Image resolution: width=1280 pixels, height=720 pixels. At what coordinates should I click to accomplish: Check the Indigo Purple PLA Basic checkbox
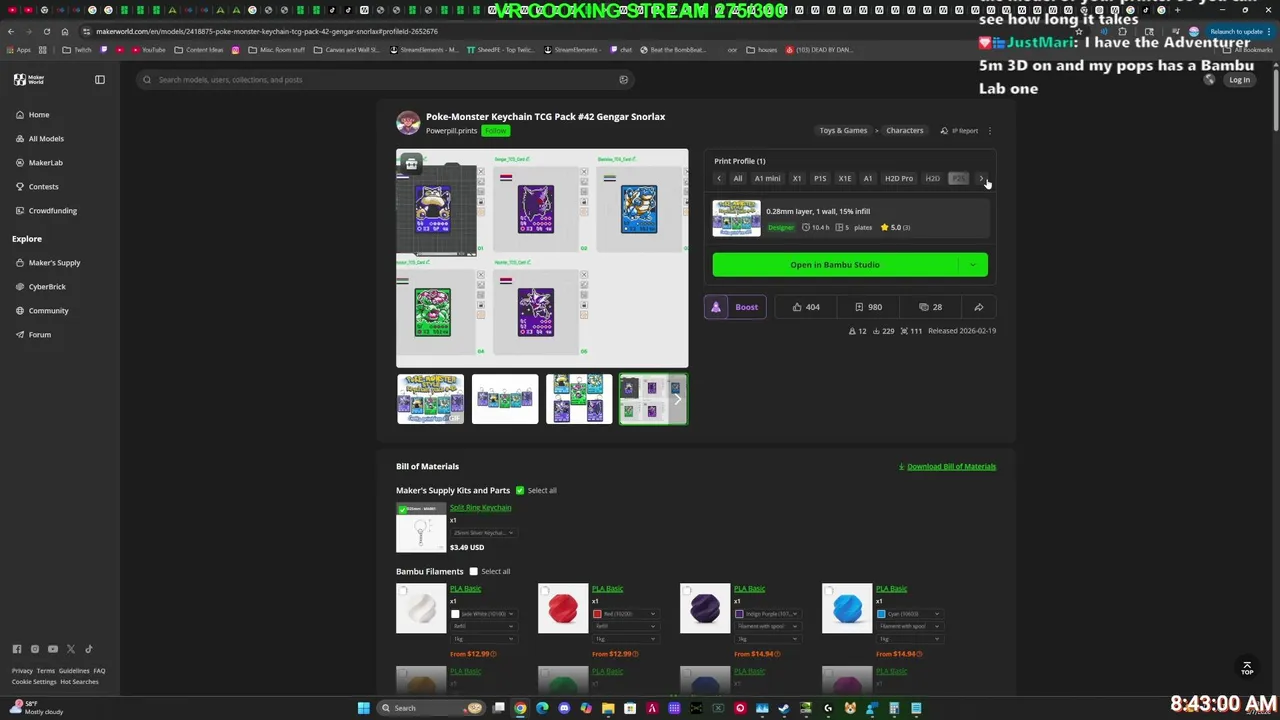(x=687, y=591)
